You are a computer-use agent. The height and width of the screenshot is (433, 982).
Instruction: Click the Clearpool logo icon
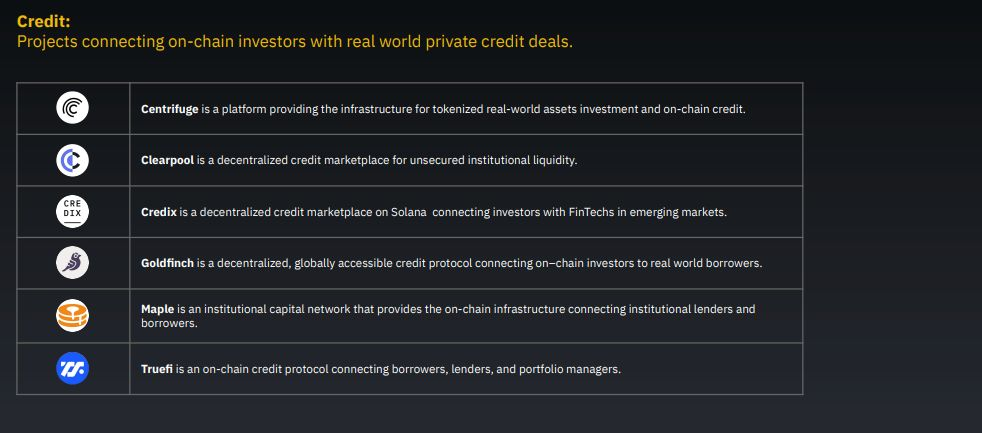(73, 160)
